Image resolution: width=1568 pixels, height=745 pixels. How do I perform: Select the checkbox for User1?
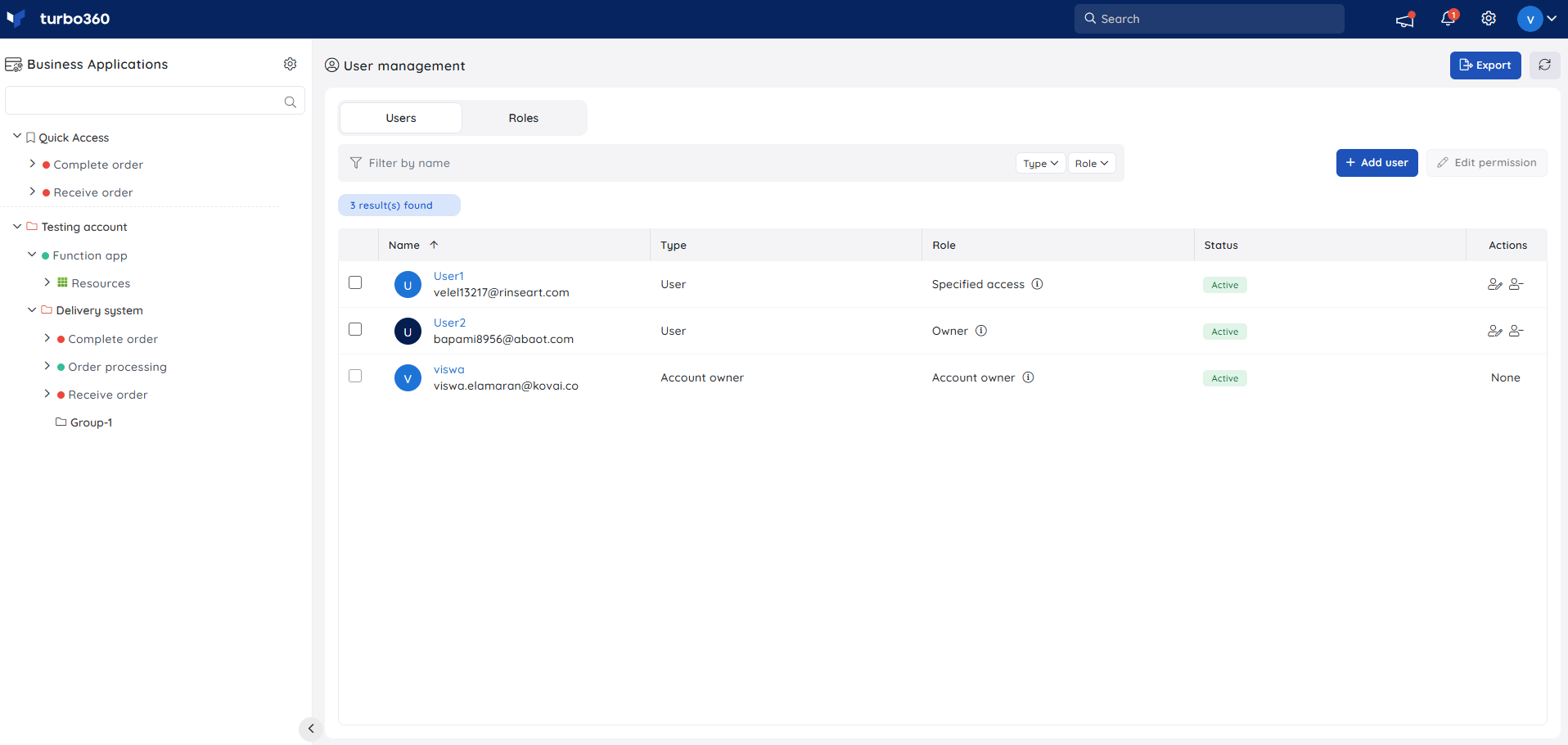pos(355,282)
